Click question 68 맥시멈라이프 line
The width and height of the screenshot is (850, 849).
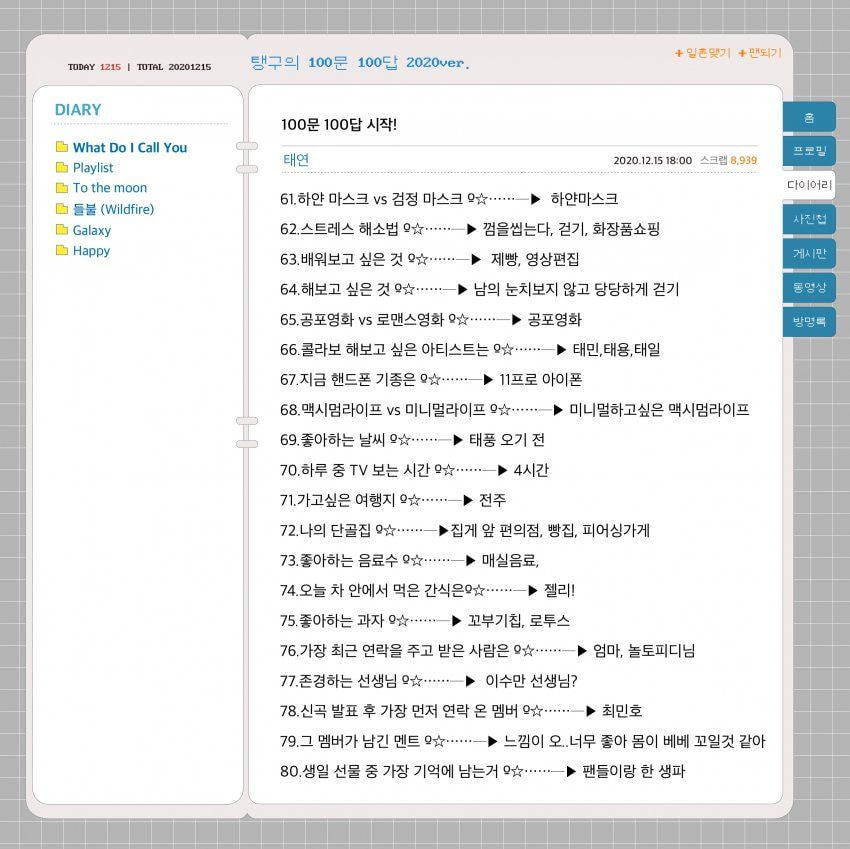point(514,409)
